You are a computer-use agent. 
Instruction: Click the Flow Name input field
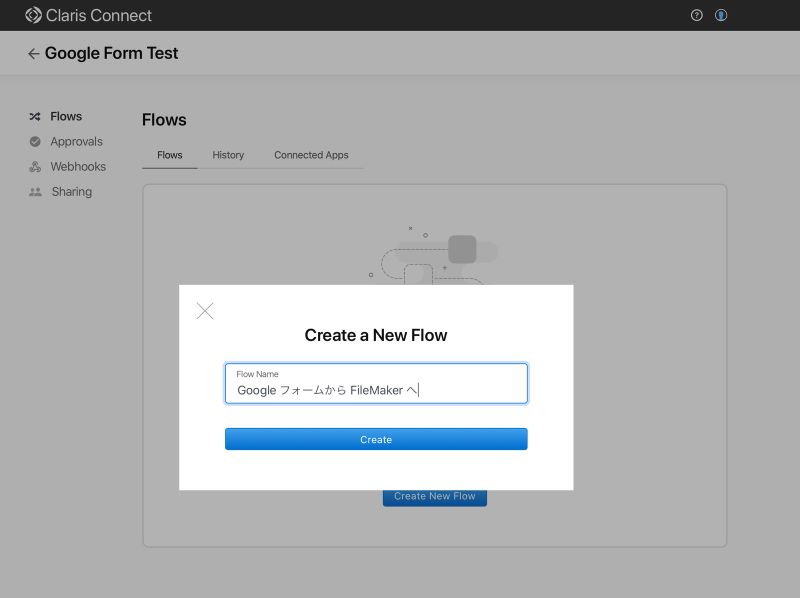tap(376, 384)
